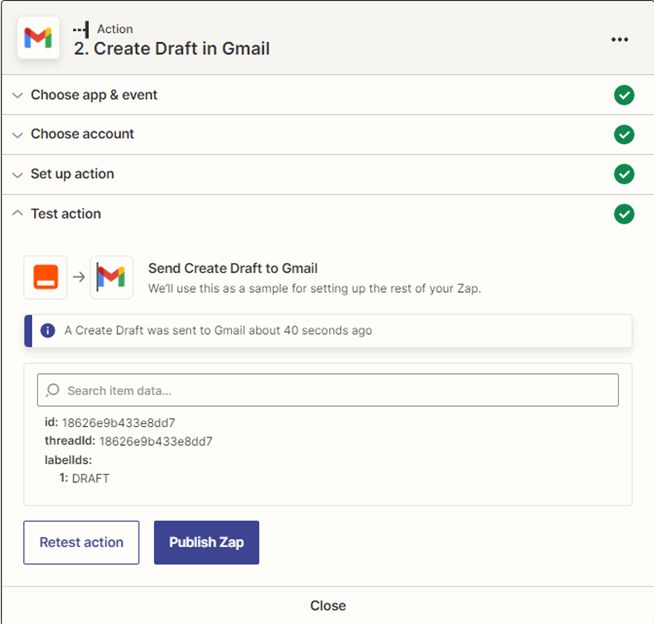Click the magnifier icon in the search box
Viewport: 654px width, 624px height.
pos(53,390)
